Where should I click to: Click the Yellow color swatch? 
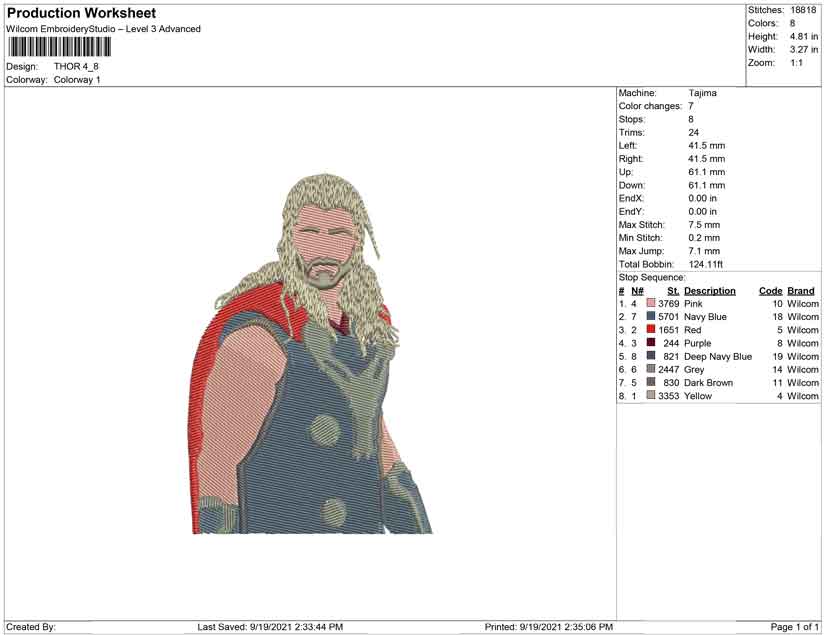651,395
